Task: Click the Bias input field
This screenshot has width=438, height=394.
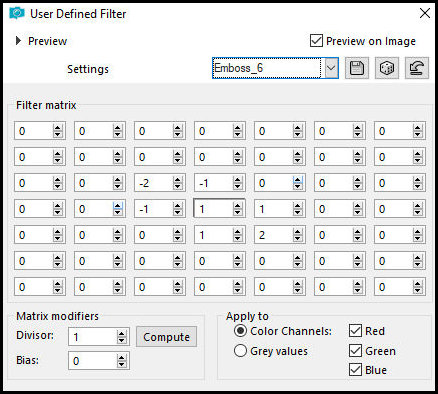Action: point(93,361)
